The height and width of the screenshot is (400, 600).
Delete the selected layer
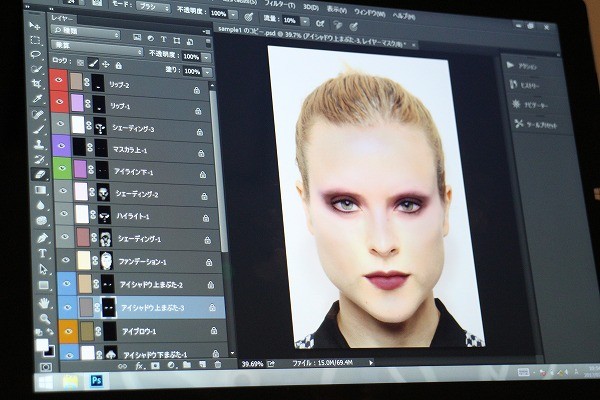click(x=218, y=364)
